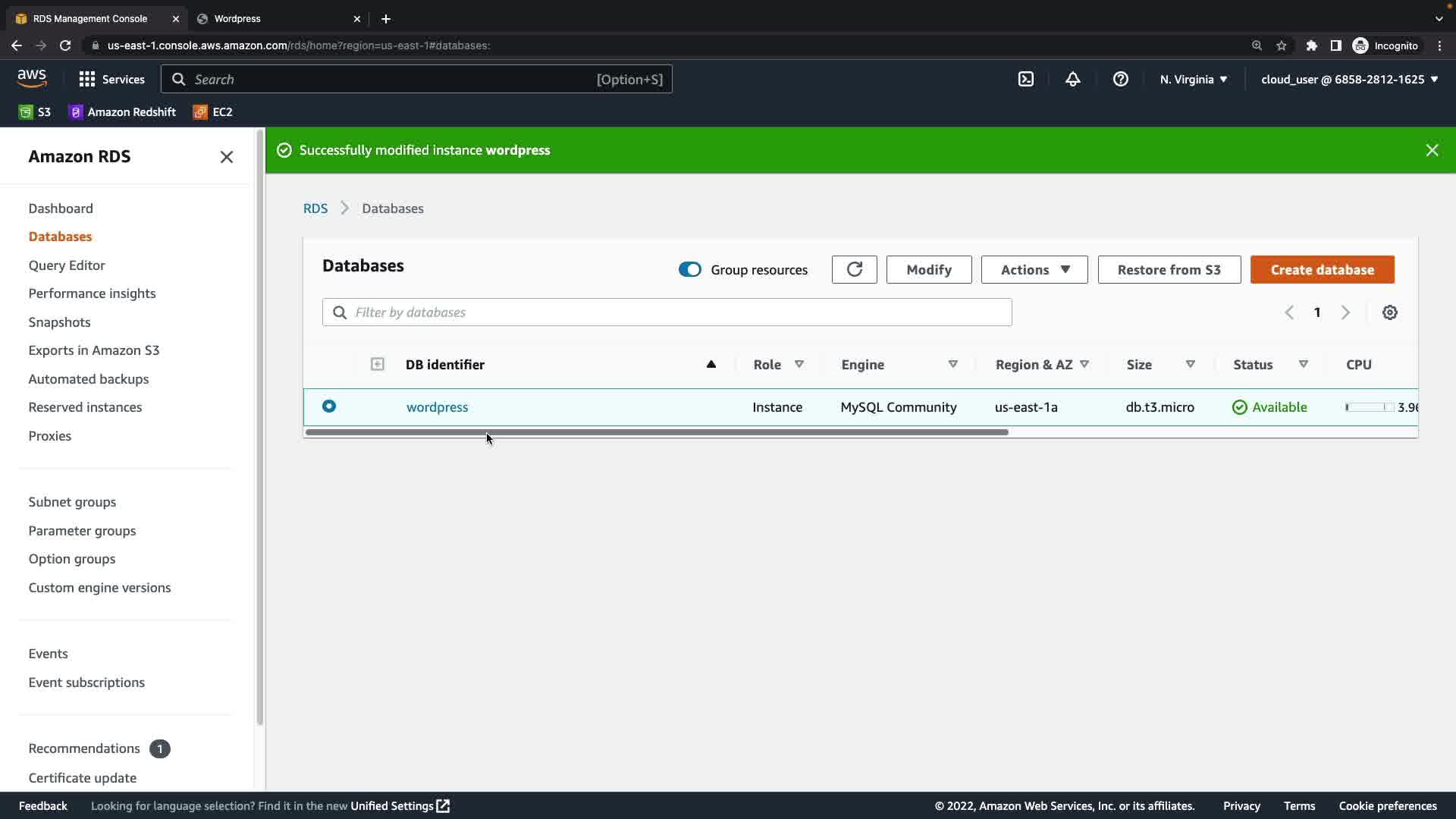Open the Actions dropdown menu

(x=1034, y=270)
